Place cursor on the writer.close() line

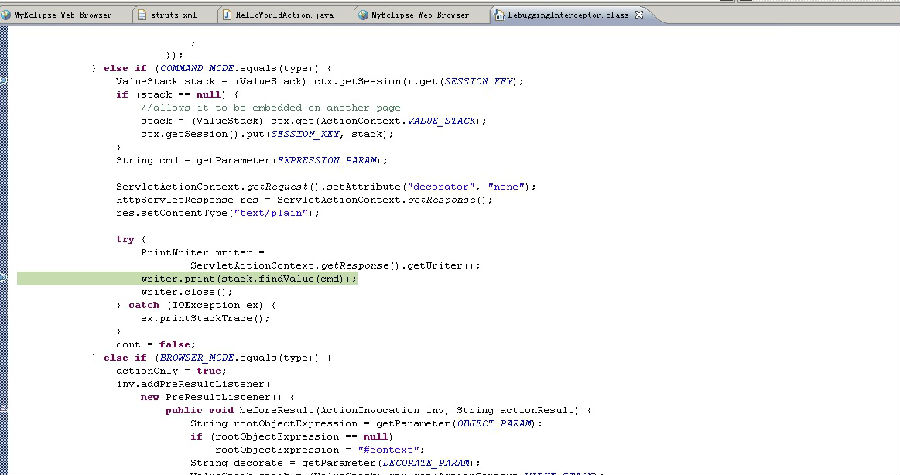click(x=187, y=292)
